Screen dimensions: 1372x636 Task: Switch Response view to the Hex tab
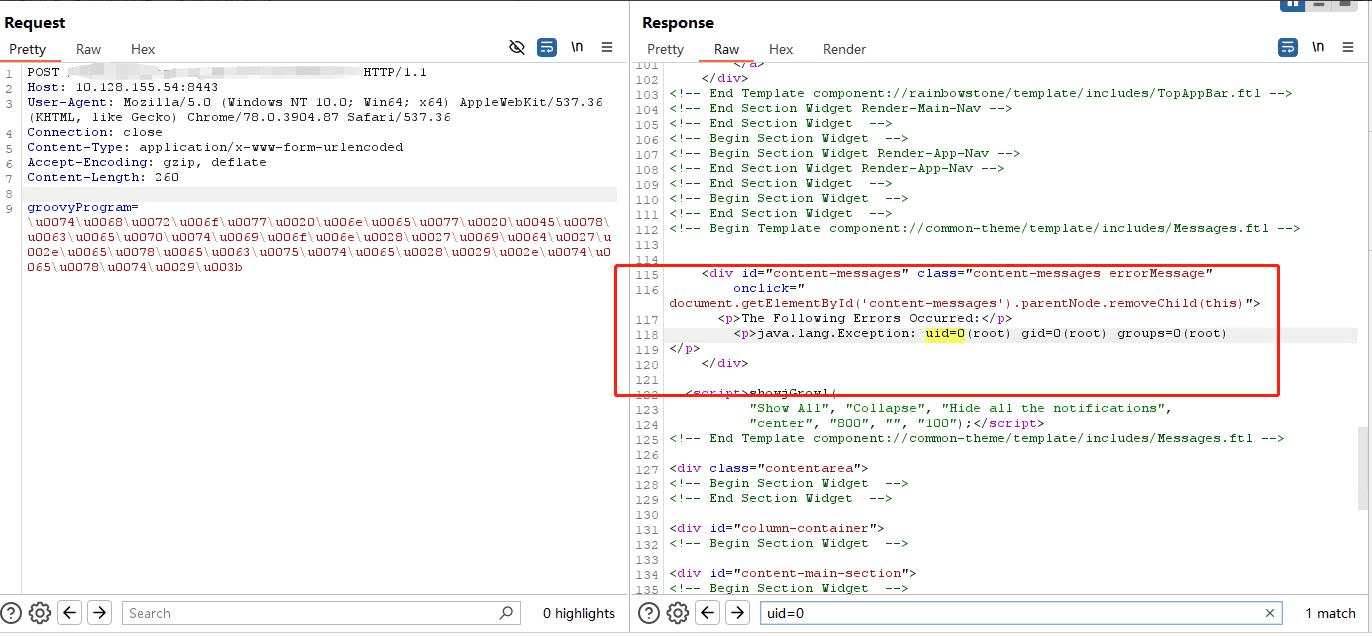pyautogui.click(x=781, y=49)
